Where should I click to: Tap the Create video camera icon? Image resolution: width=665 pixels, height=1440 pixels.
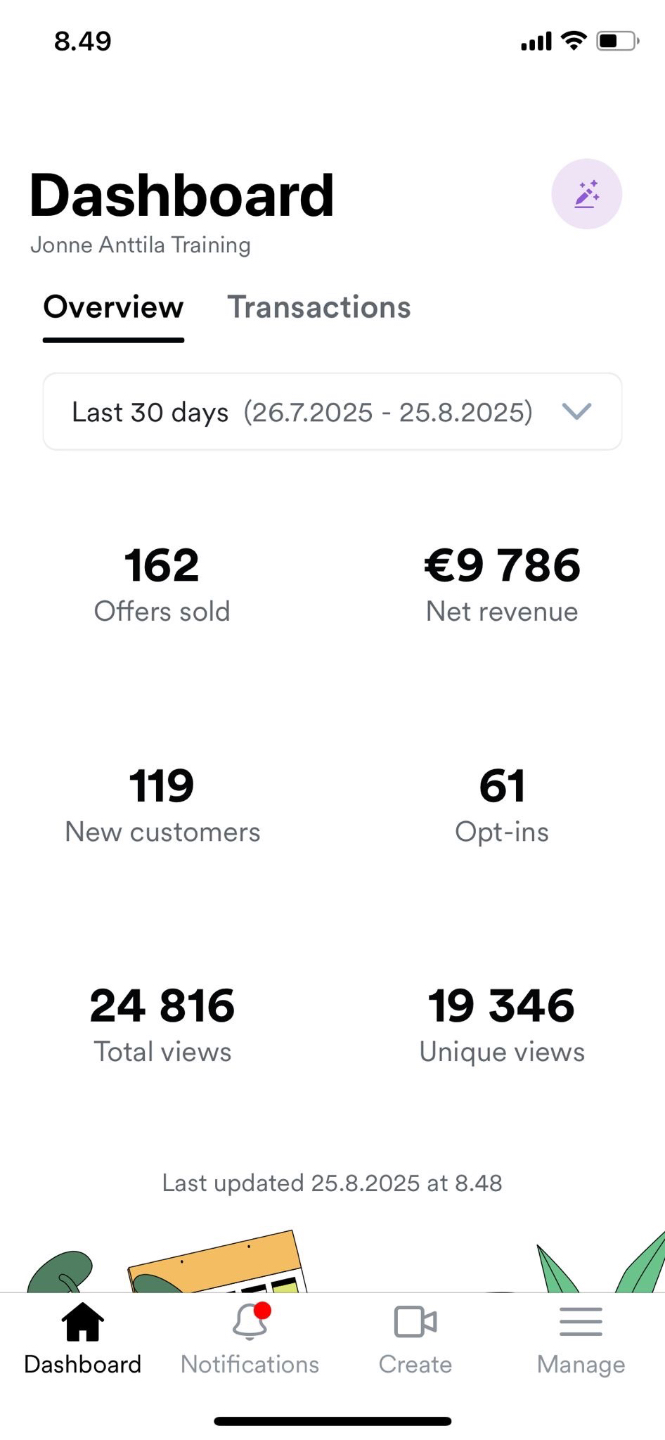tap(415, 1322)
